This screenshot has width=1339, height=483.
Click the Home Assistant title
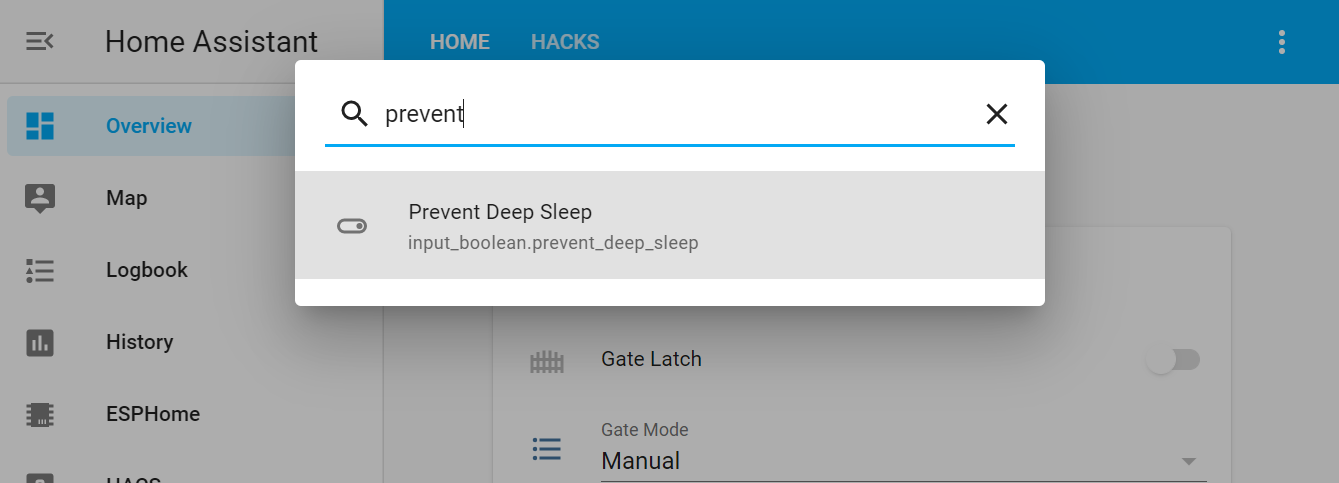(211, 41)
